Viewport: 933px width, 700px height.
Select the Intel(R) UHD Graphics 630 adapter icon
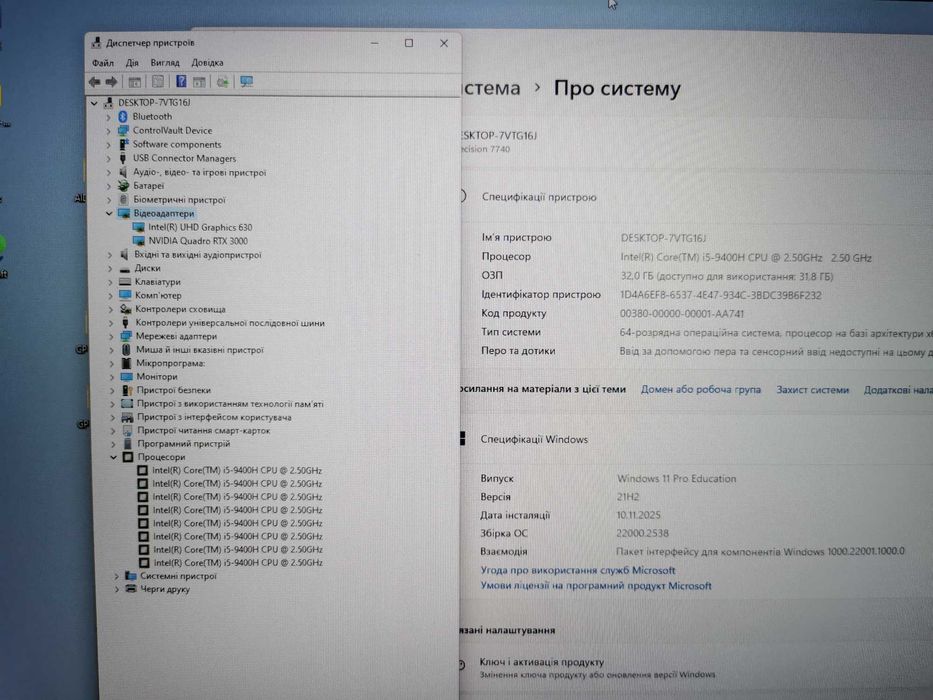[x=139, y=227]
